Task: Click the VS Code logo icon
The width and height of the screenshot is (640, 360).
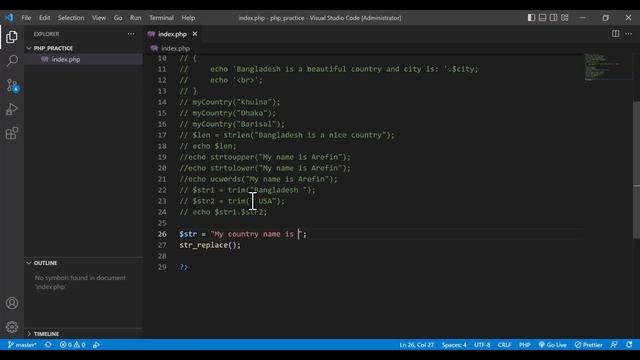Action: (x=9, y=18)
